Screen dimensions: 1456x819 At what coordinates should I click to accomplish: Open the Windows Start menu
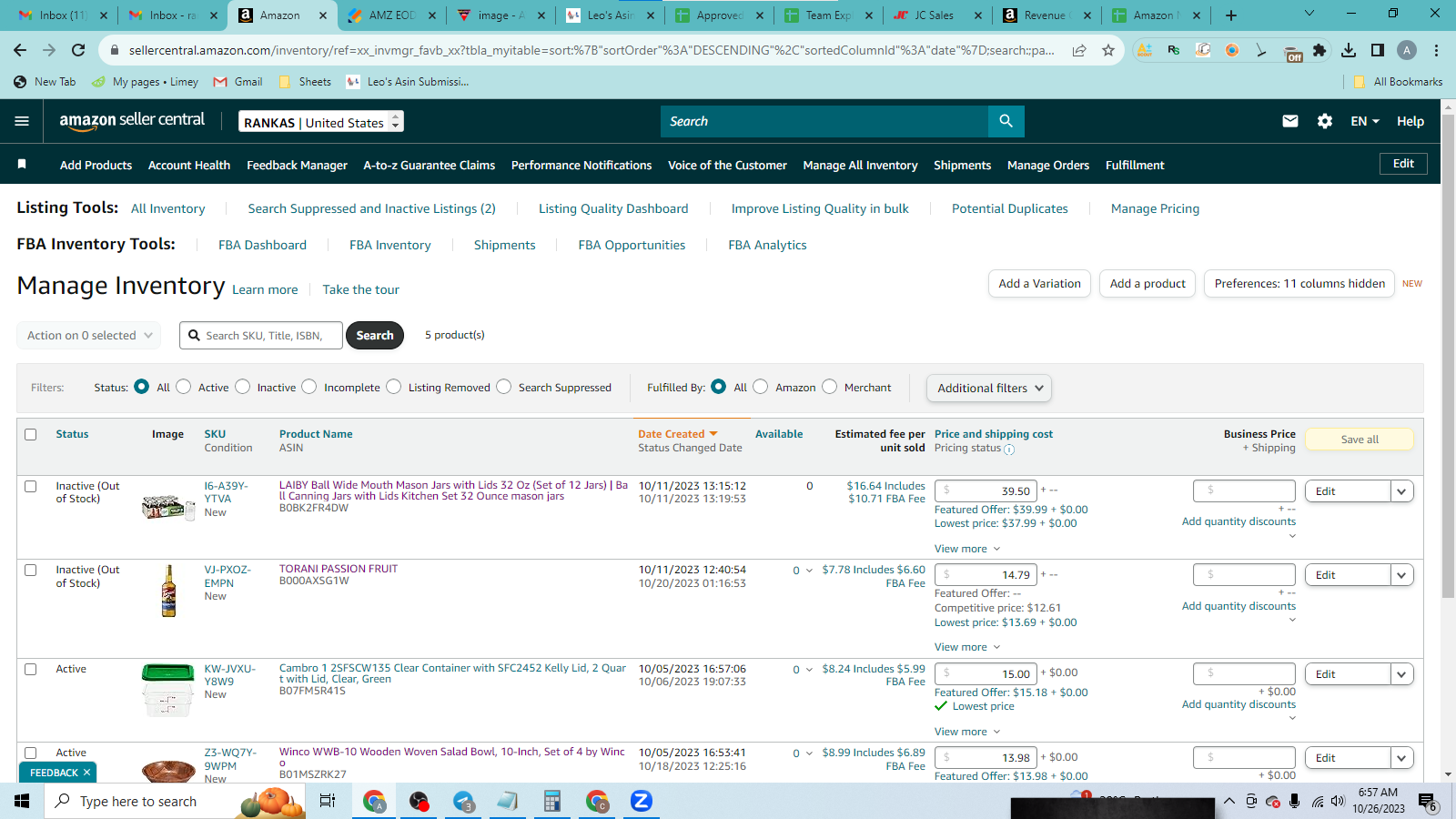[x=22, y=801]
